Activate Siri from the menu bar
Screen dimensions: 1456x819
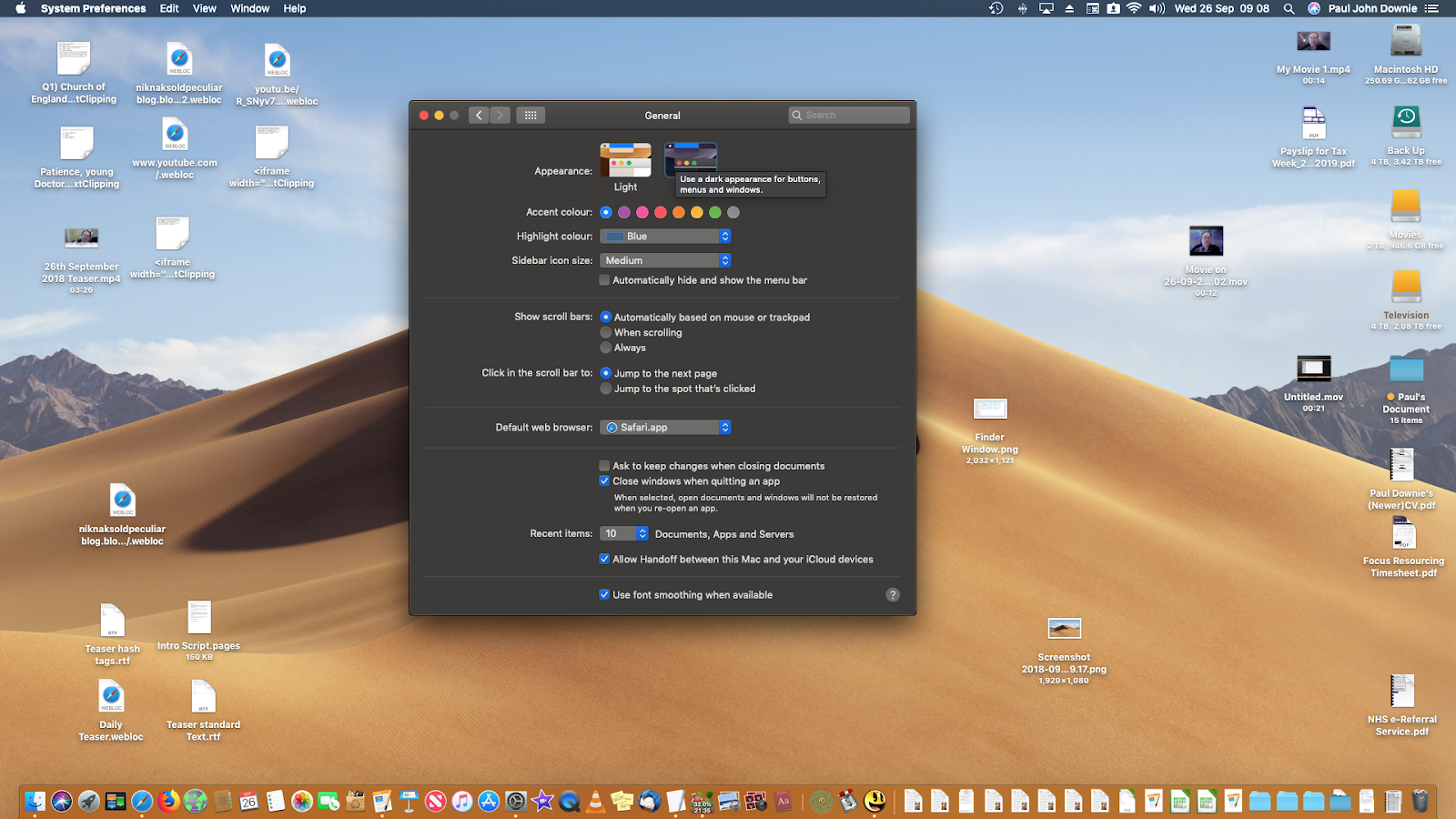coord(1314,8)
